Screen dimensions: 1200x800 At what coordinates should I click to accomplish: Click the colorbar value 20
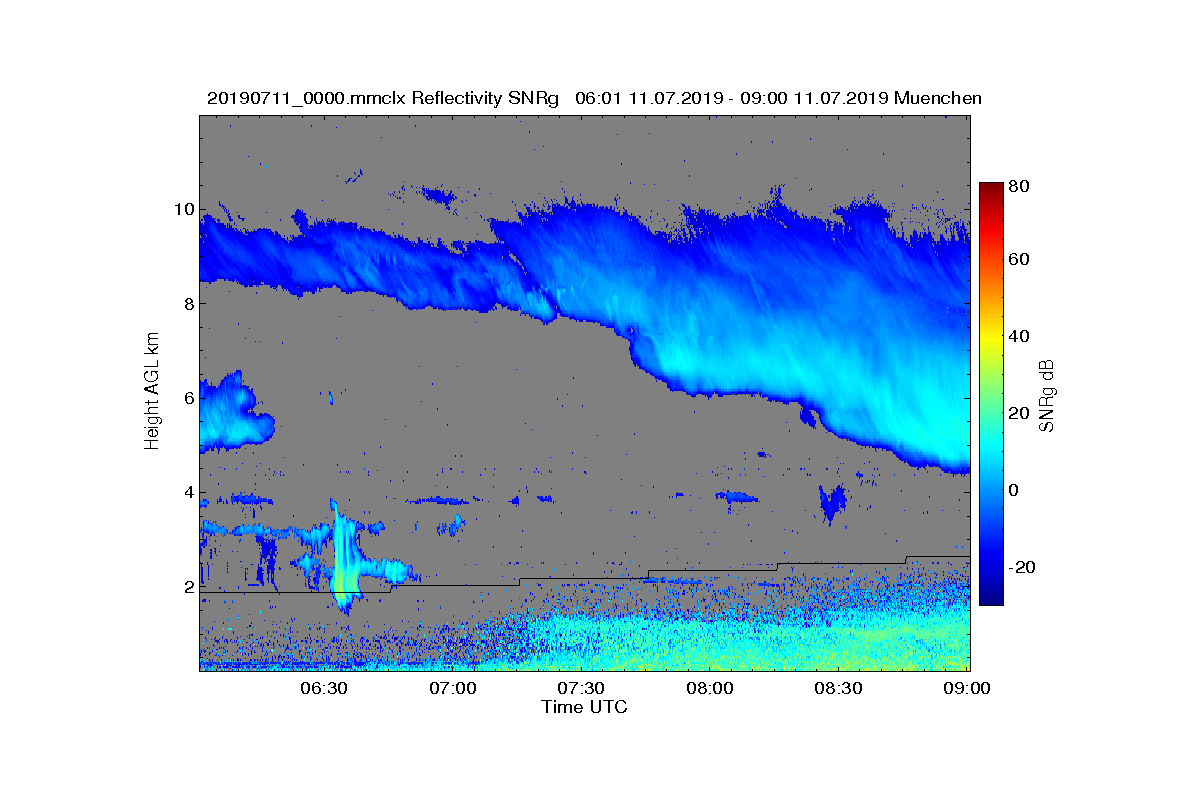[1018, 413]
